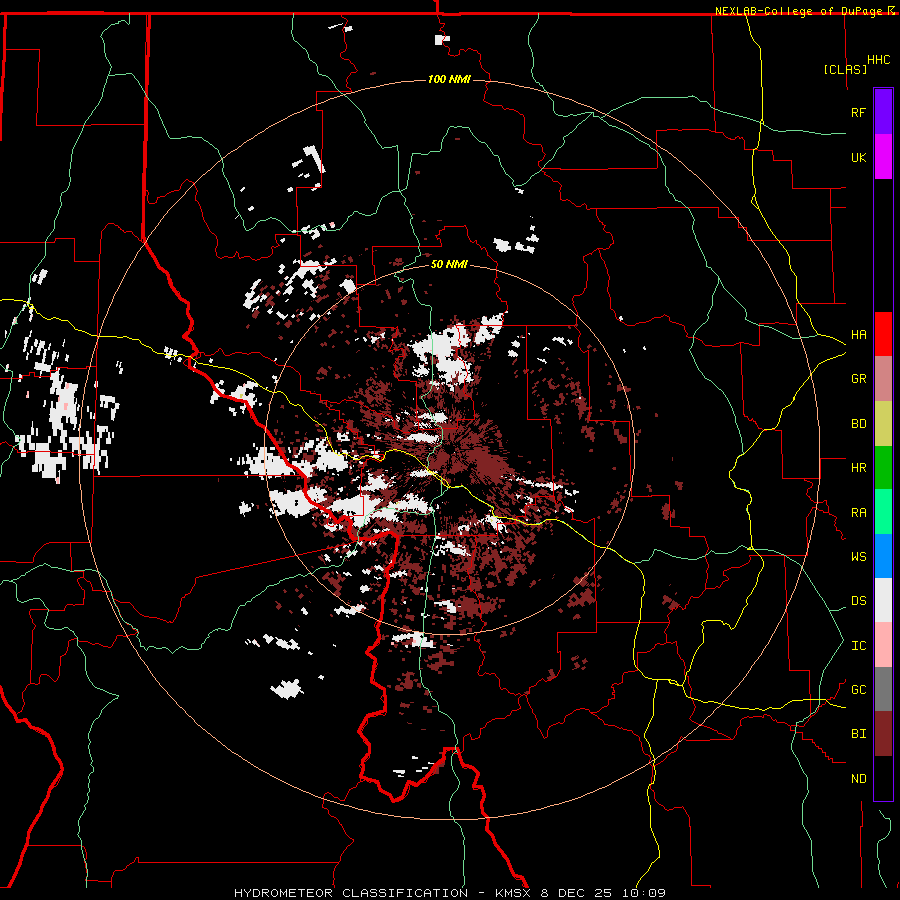The width and height of the screenshot is (900, 900).
Task: Pick the HR green legend swatch
Action: 883,467
